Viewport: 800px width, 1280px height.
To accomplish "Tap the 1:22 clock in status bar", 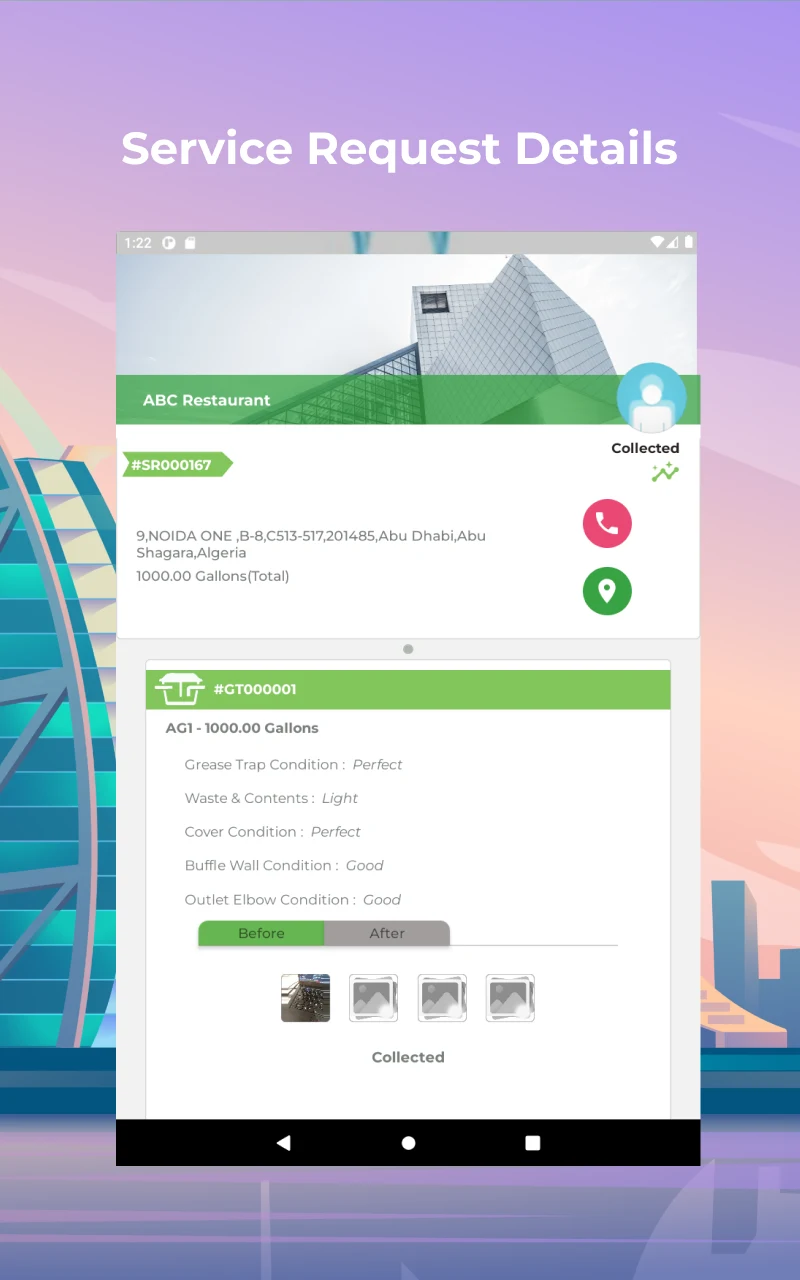I will 138,243.
